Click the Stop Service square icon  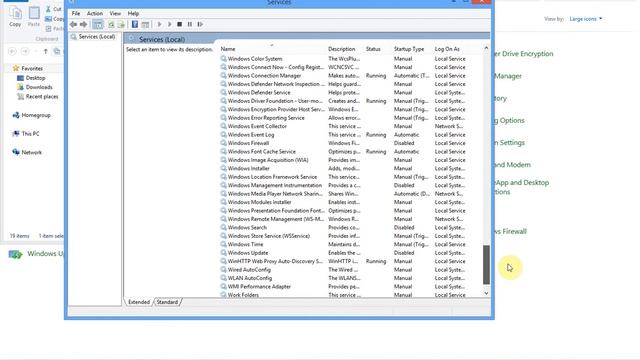coord(180,24)
